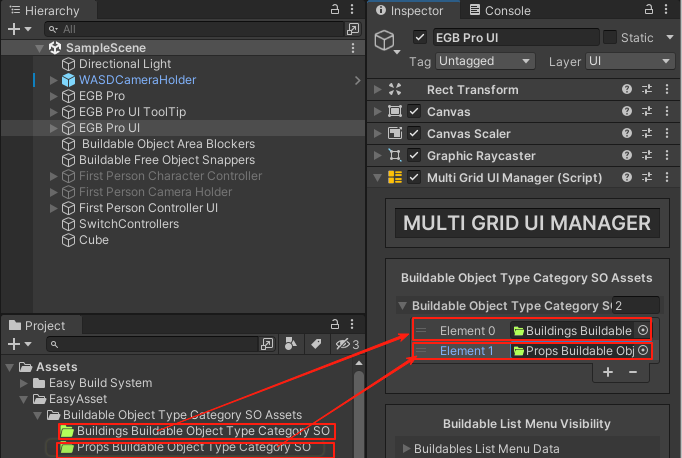Expand the EGB Pro object

click(53, 96)
